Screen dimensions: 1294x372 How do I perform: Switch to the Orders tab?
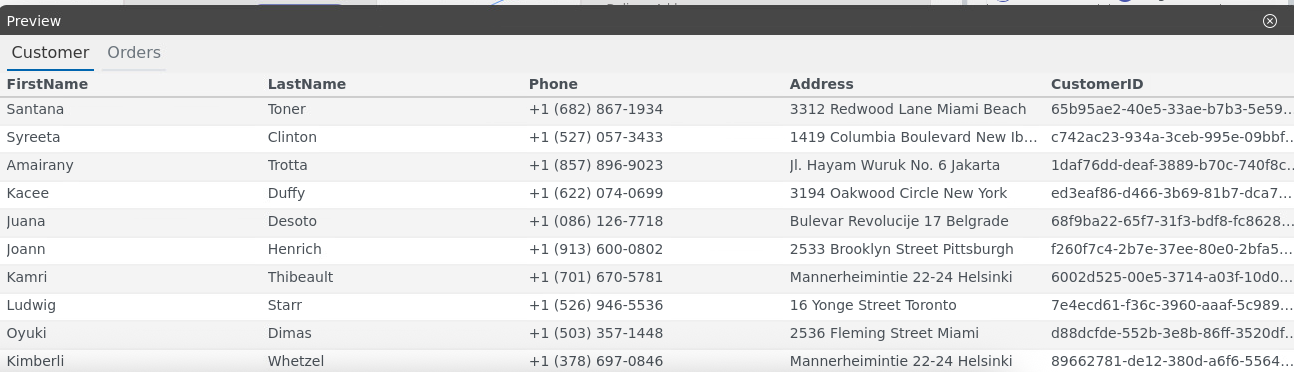pyautogui.click(x=134, y=53)
